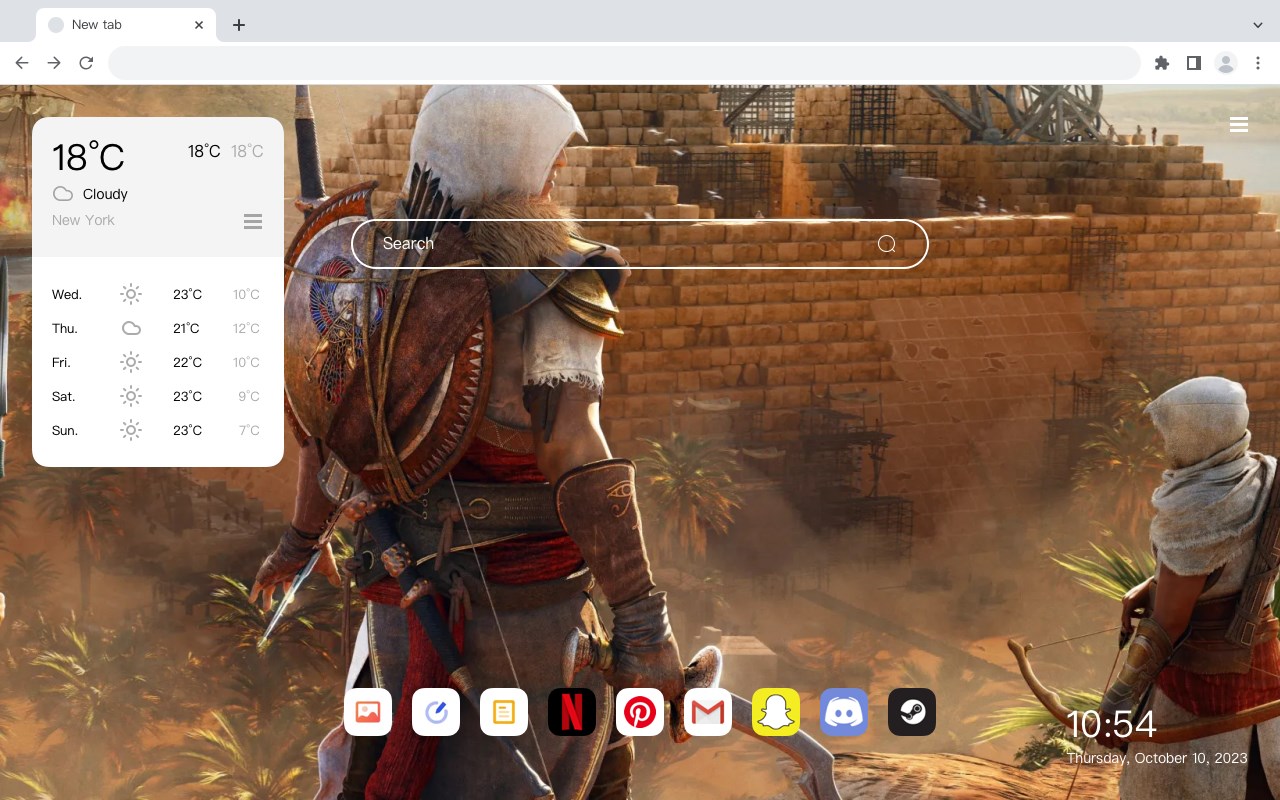Click the Fri. forecast day label
This screenshot has width=1280, height=800.
(x=61, y=362)
